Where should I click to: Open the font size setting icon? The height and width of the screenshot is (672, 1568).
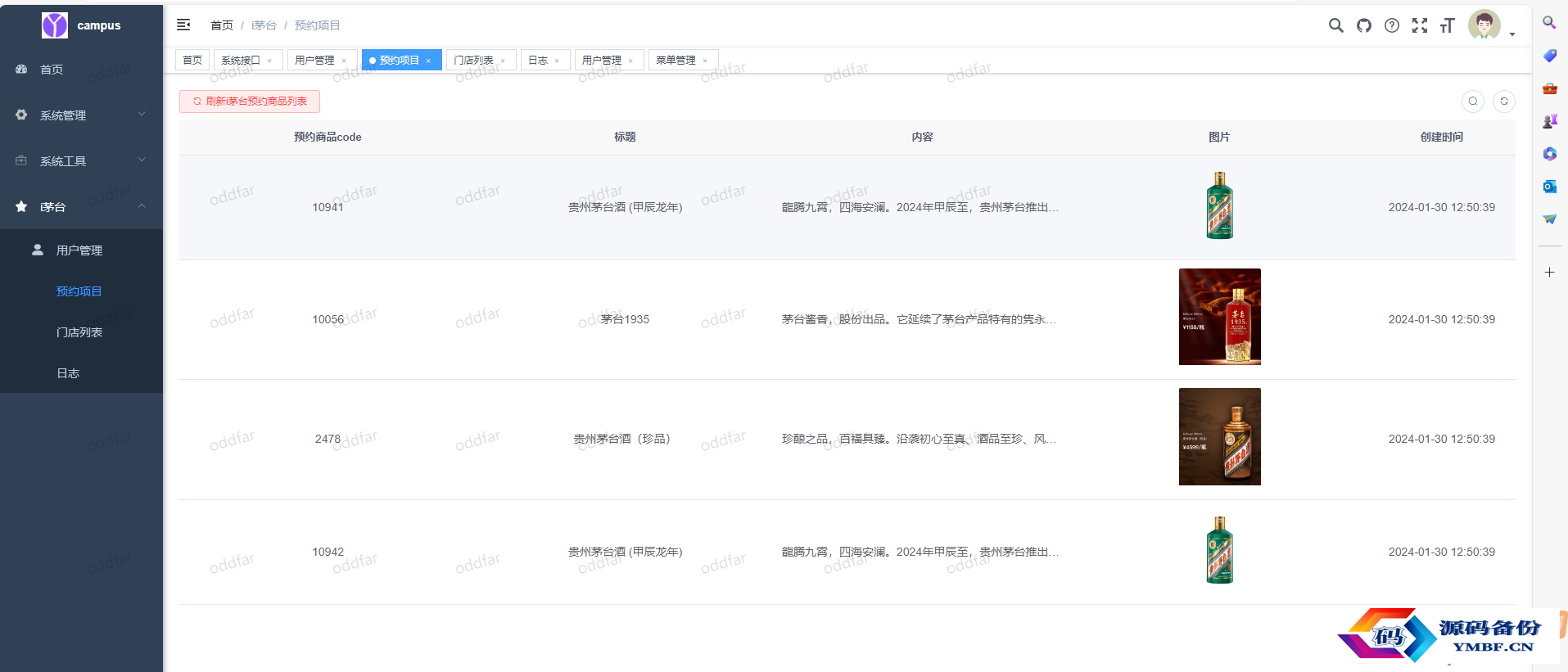pos(1447,25)
